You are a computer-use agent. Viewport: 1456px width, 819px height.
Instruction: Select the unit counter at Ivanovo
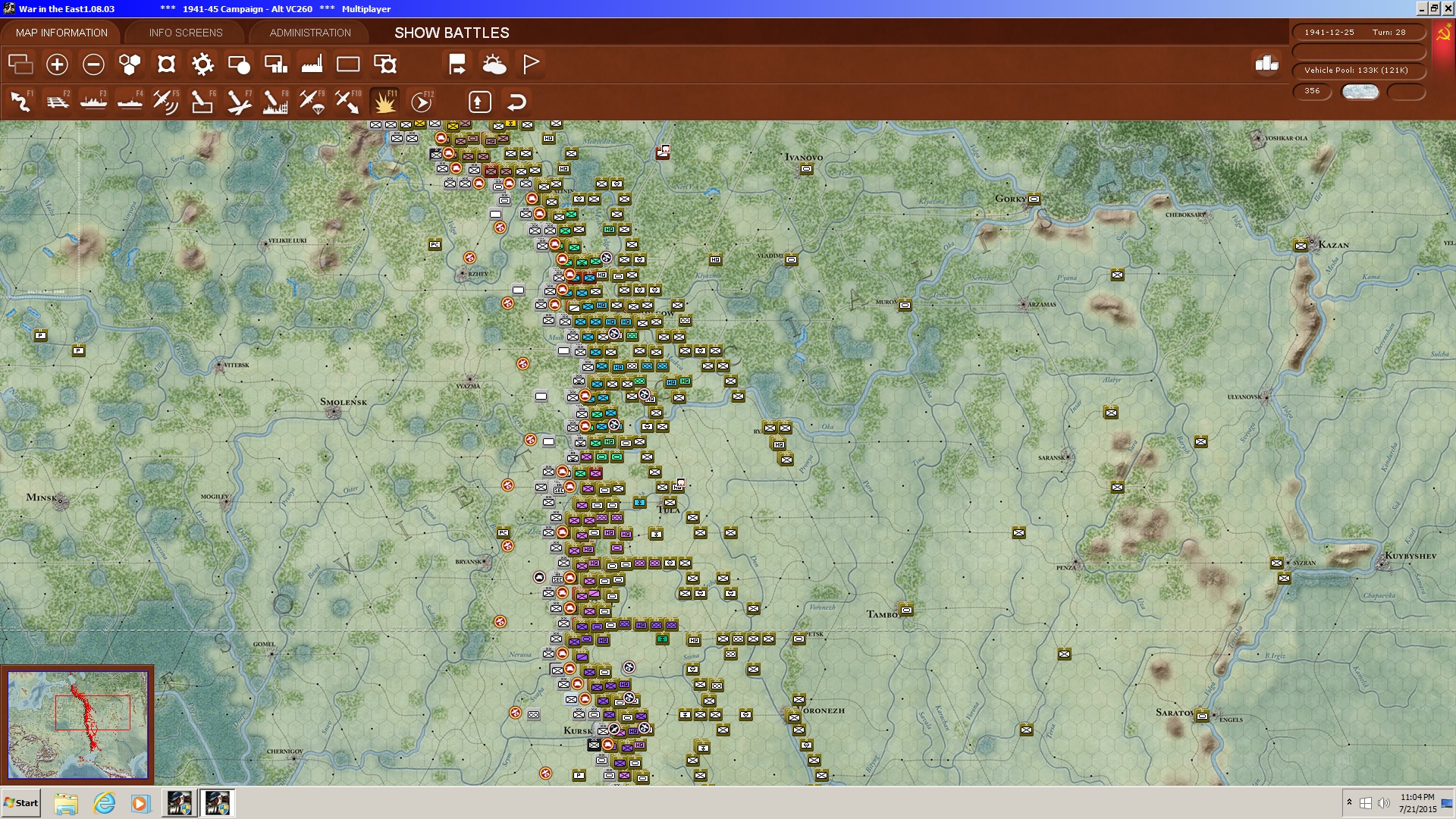(806, 168)
